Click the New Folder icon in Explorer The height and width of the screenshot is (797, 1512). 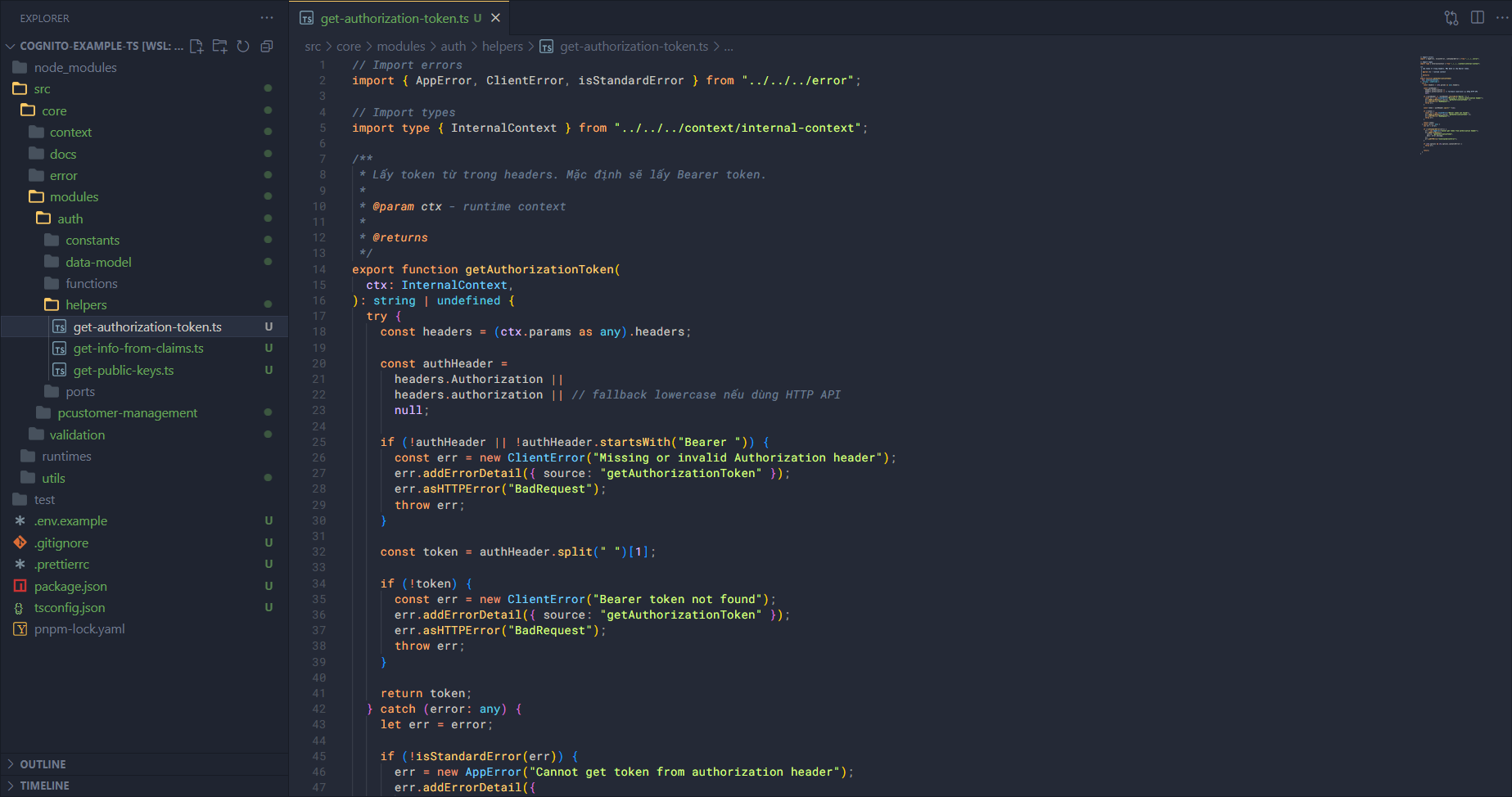coord(219,47)
